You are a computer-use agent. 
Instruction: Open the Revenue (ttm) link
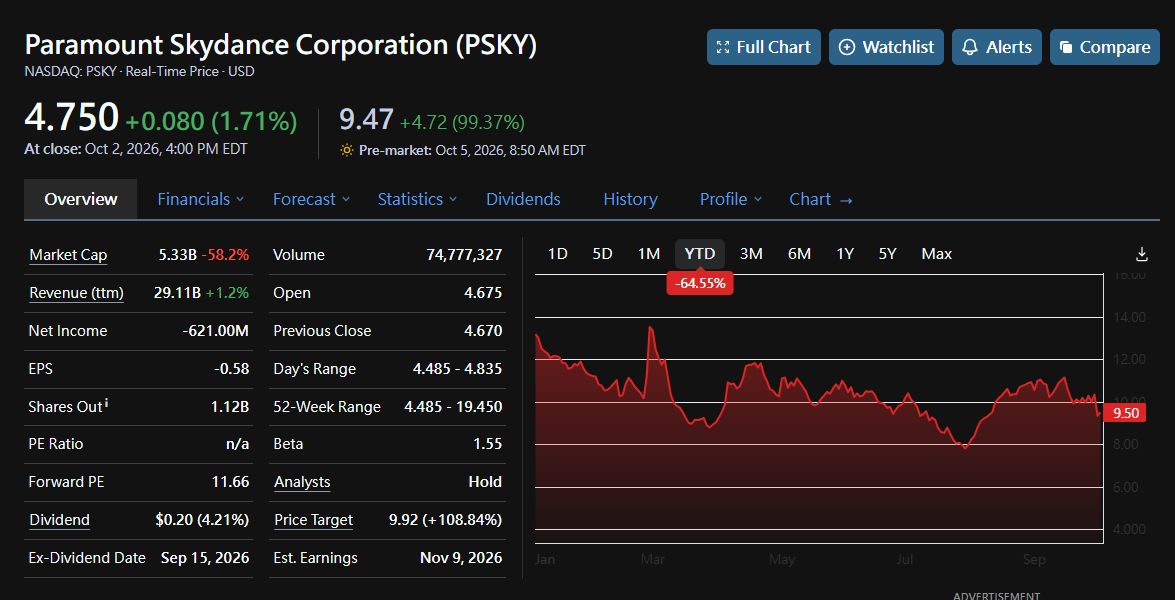click(x=76, y=293)
